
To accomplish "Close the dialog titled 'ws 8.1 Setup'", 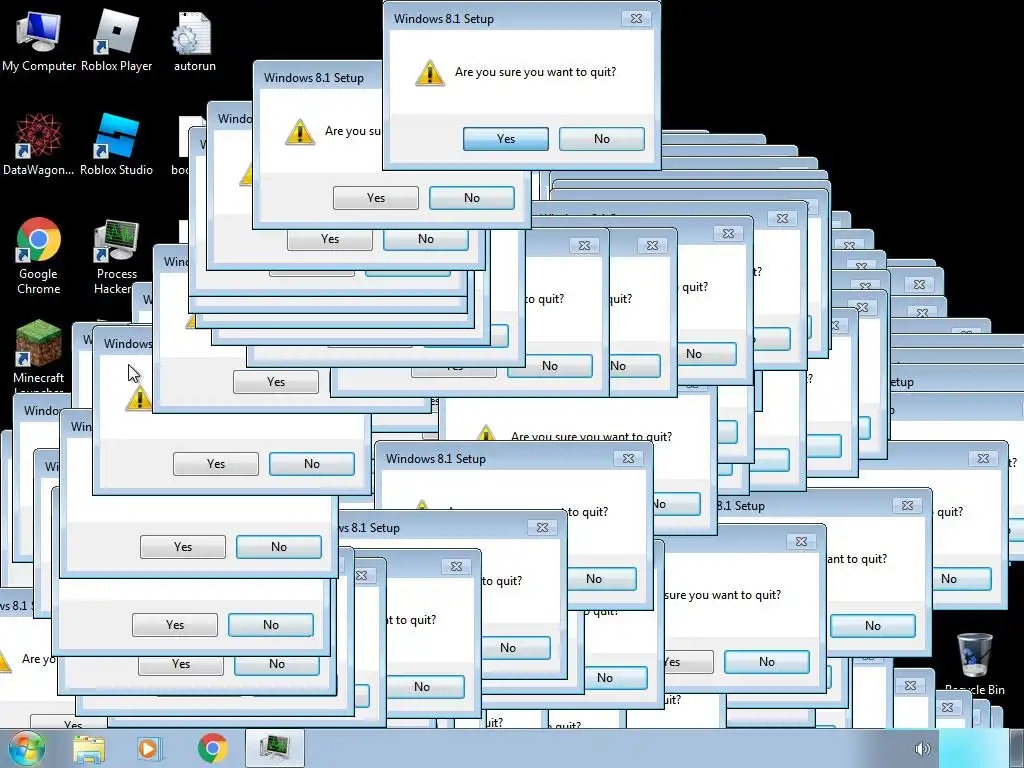I will click(x=542, y=528).
